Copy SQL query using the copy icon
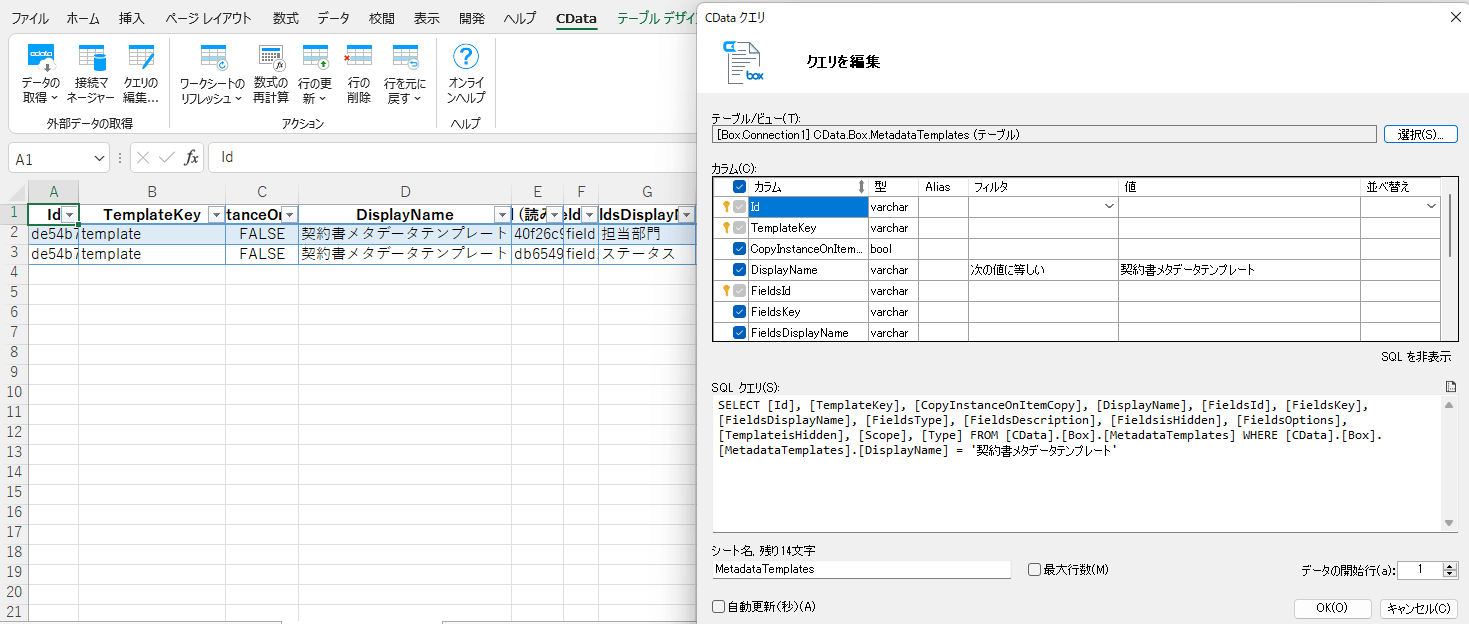 (x=1450, y=387)
